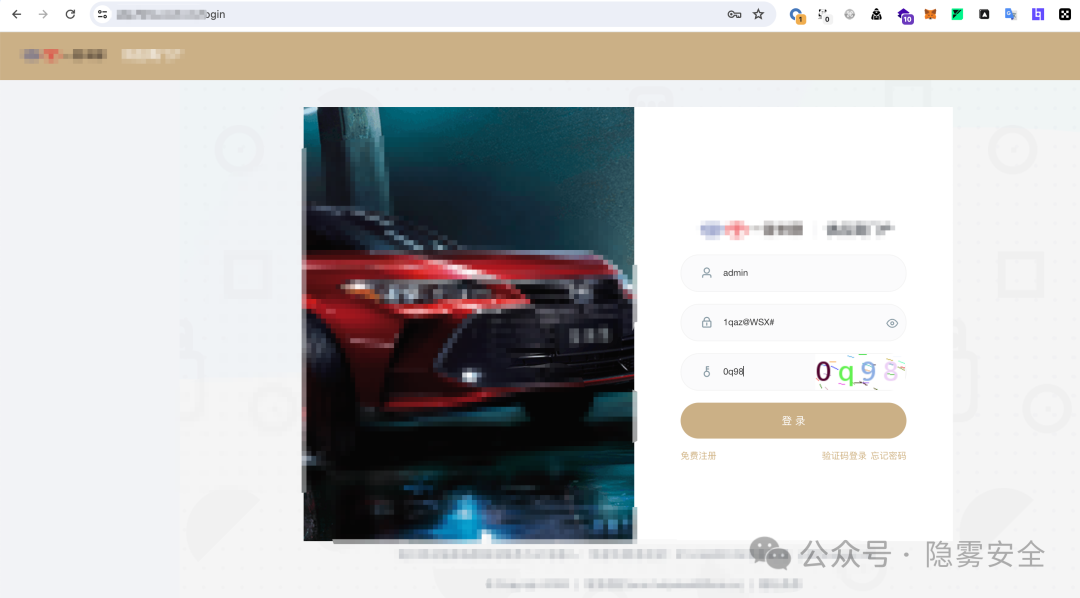This screenshot has height=598, width=1080.
Task: Click the lock icon in password field
Action: pyautogui.click(x=707, y=322)
